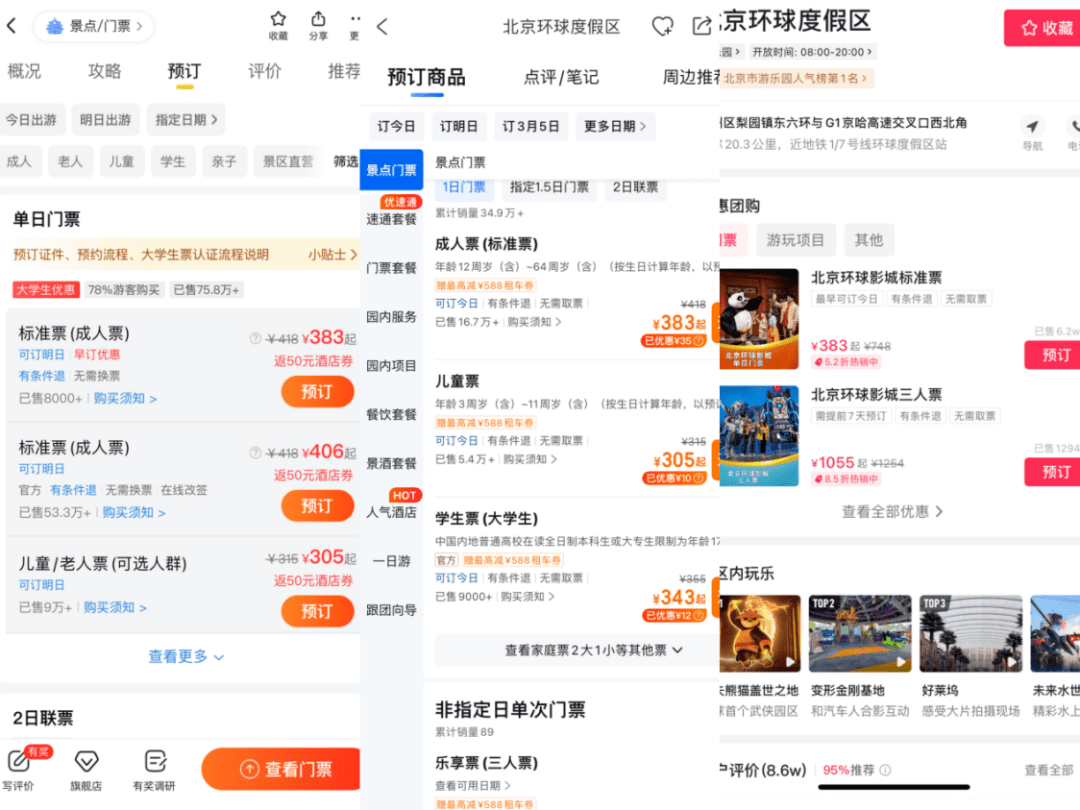The image size is (1080, 810).
Task: Book the ¥406 标准票 in the left panel
Action: (317, 506)
